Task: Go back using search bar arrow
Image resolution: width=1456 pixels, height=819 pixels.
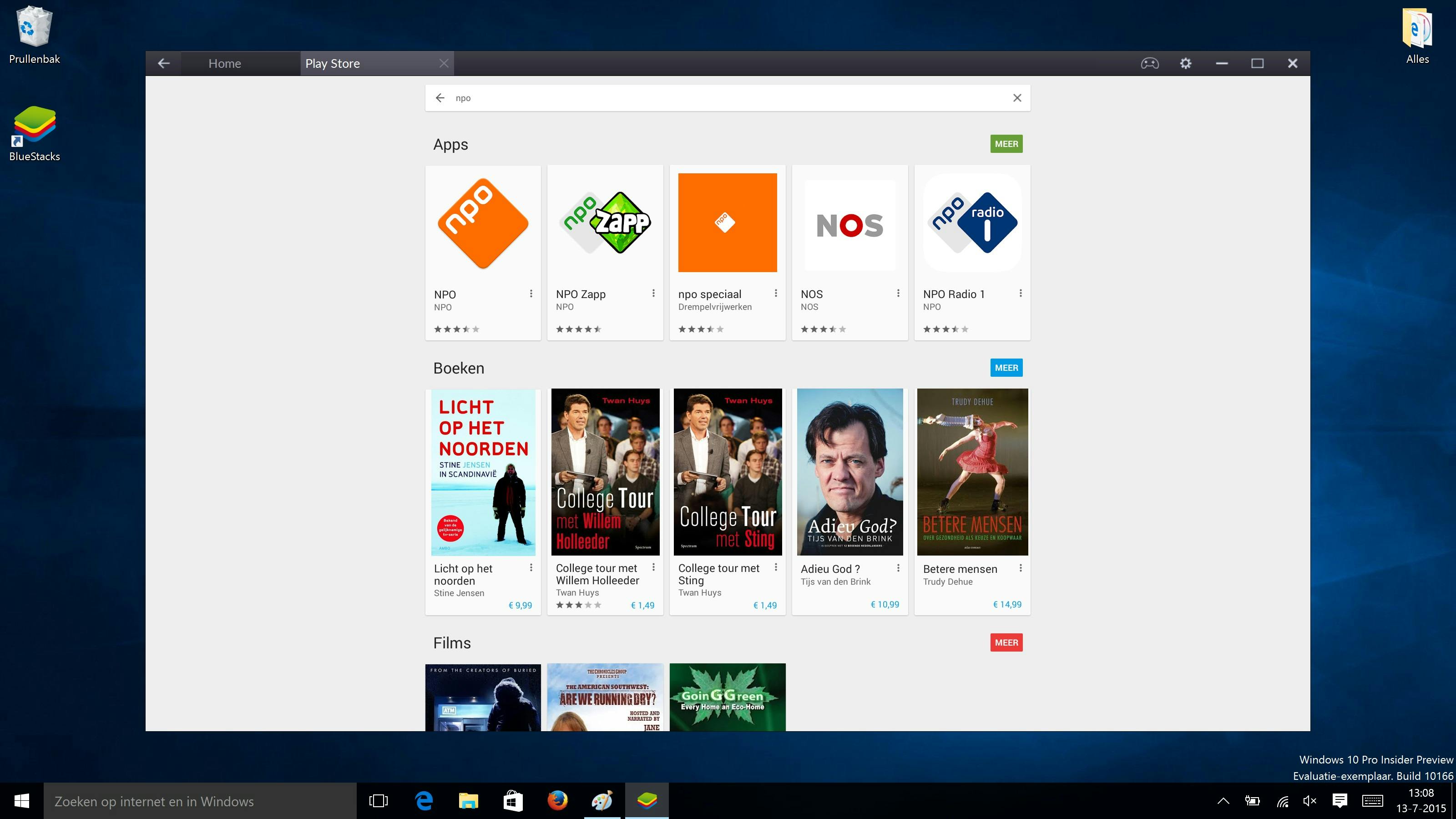Action: [x=440, y=98]
